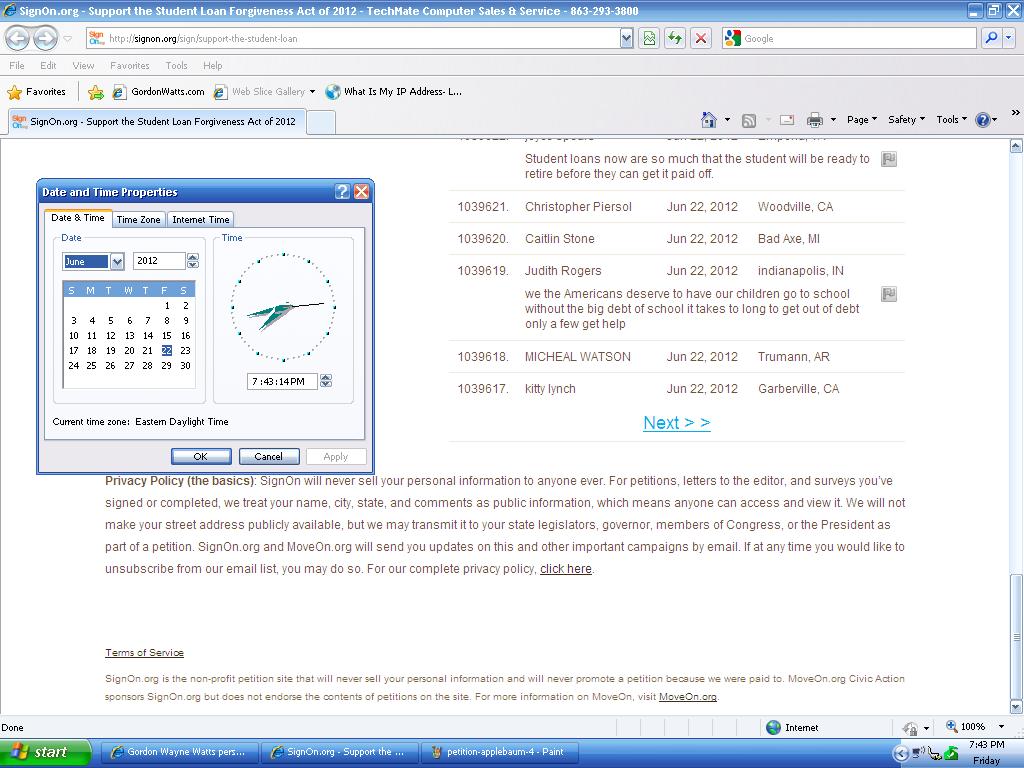Follow the Next > > link
The height and width of the screenshot is (768, 1024).
click(677, 423)
